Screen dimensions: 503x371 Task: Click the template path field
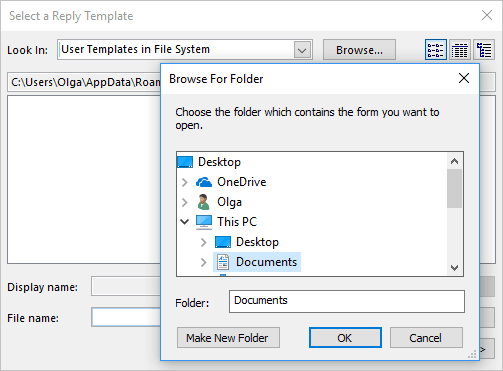click(x=84, y=82)
